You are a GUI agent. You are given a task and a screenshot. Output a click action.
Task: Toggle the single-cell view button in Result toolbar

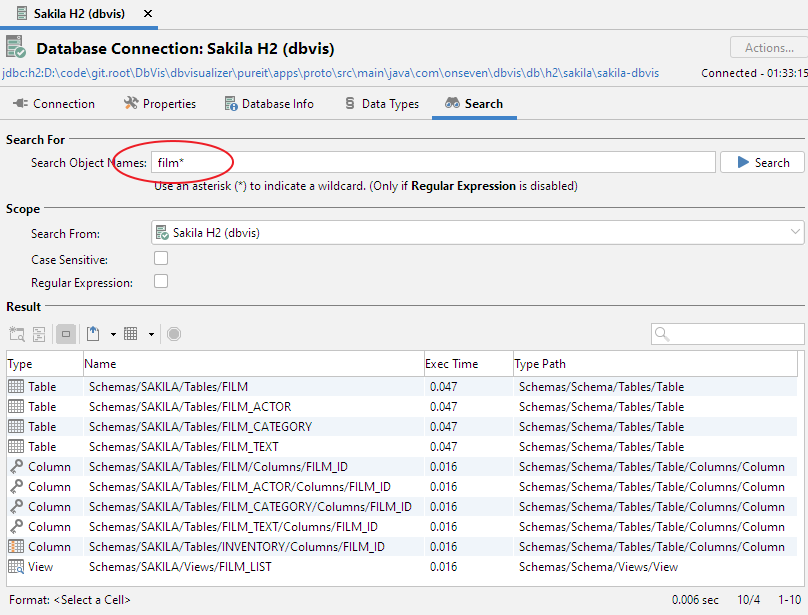[x=66, y=333]
